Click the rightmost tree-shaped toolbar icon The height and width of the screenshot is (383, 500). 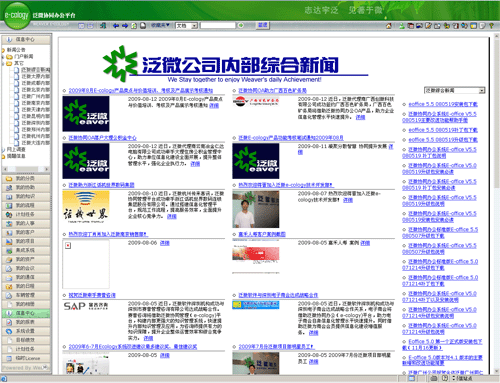point(491,26)
